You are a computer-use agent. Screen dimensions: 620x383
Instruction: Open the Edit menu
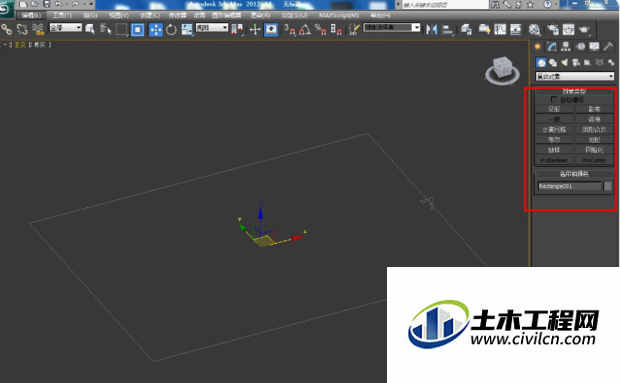tap(31, 15)
